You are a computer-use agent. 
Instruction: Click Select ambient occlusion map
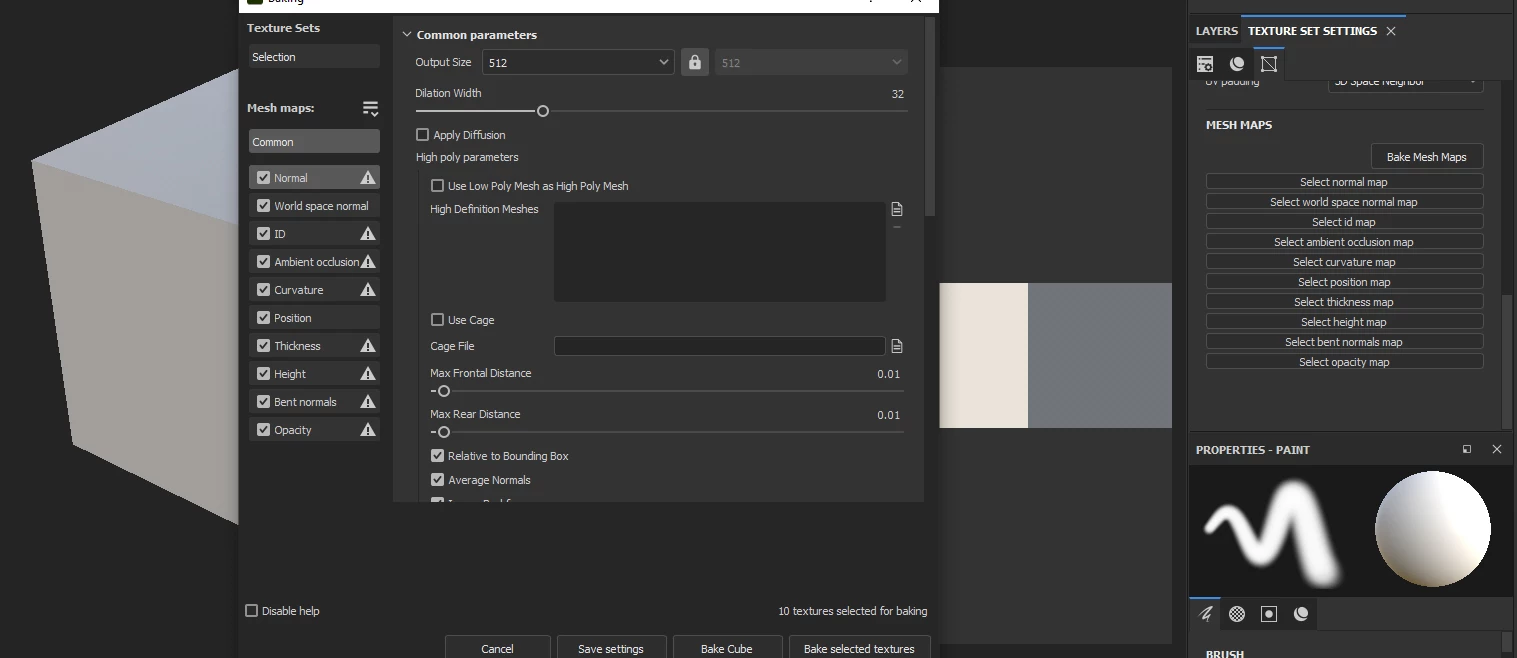click(x=1344, y=242)
